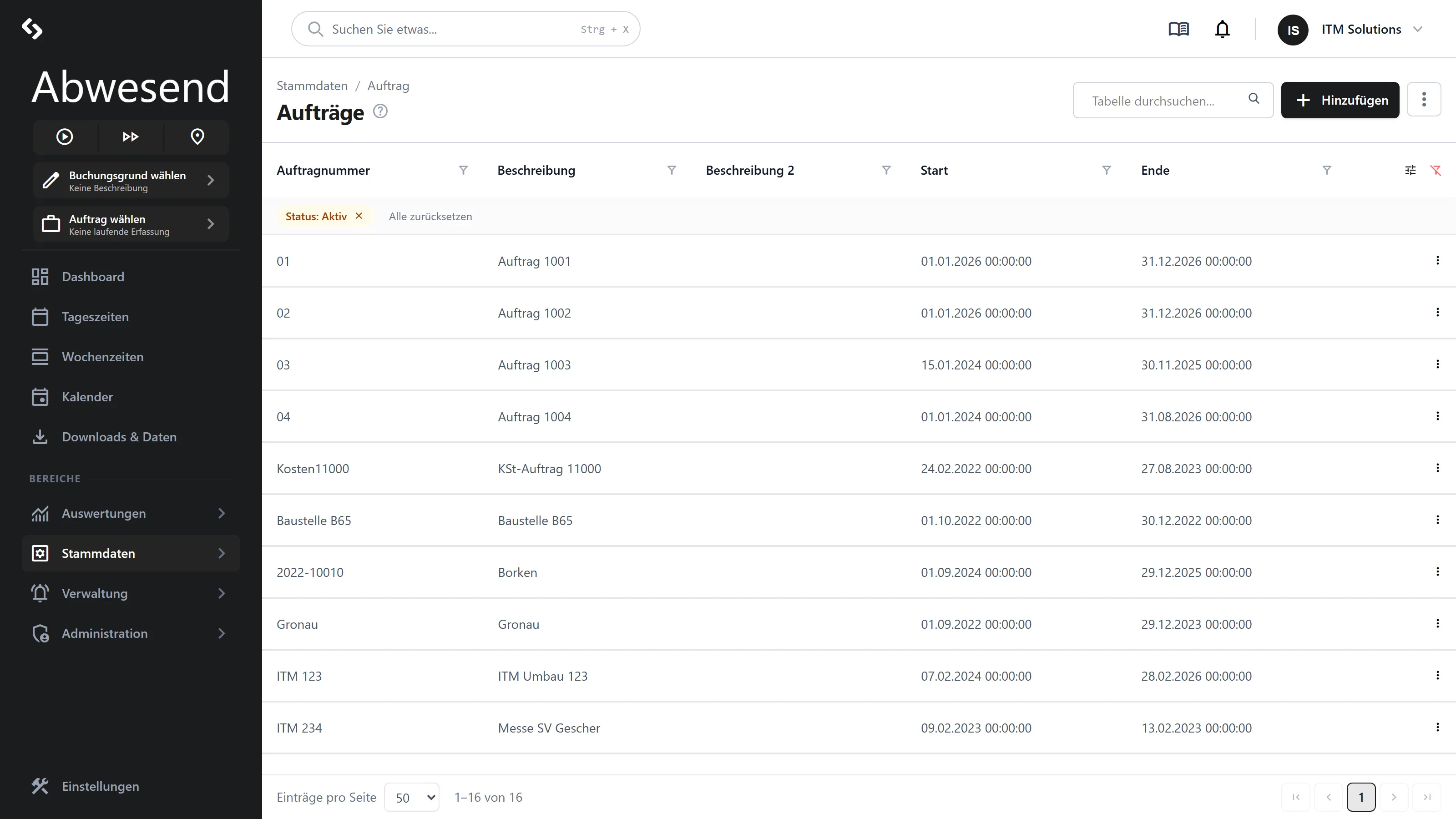This screenshot has height=819, width=1456.
Task: Clear all filters with the red filter icon
Action: [1436, 170]
